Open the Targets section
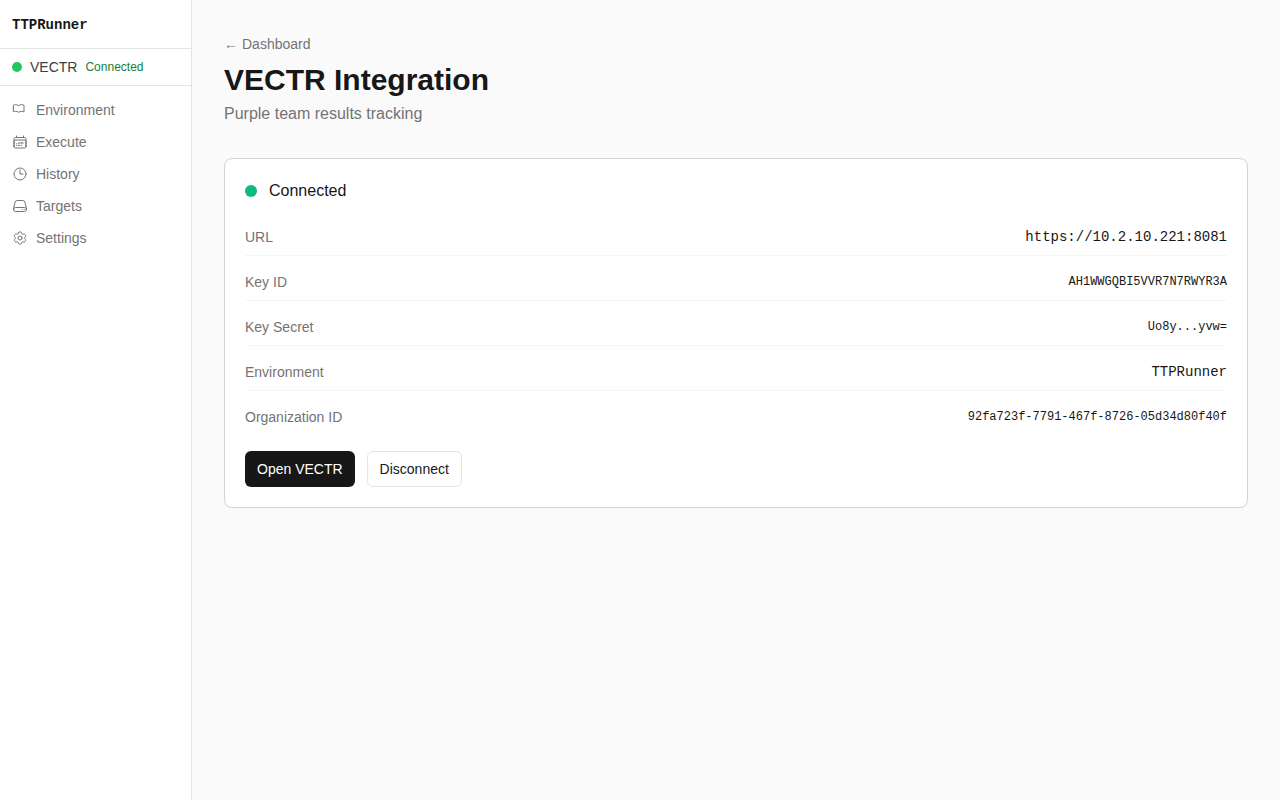Image resolution: width=1280 pixels, height=800 pixels. (x=95, y=206)
